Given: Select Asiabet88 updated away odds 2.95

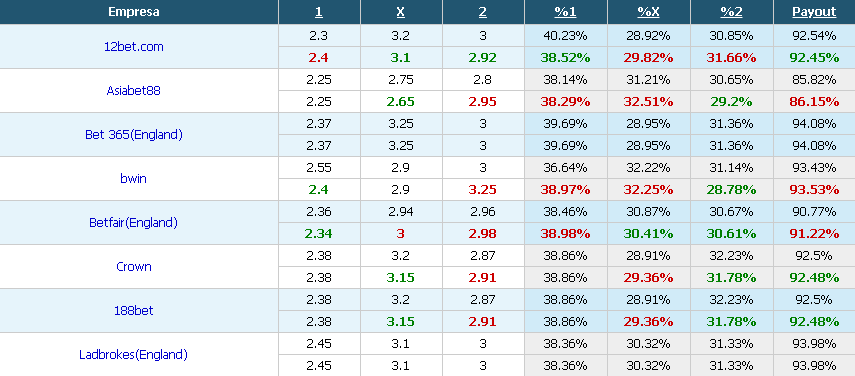Looking at the screenshot, I should pos(483,101).
